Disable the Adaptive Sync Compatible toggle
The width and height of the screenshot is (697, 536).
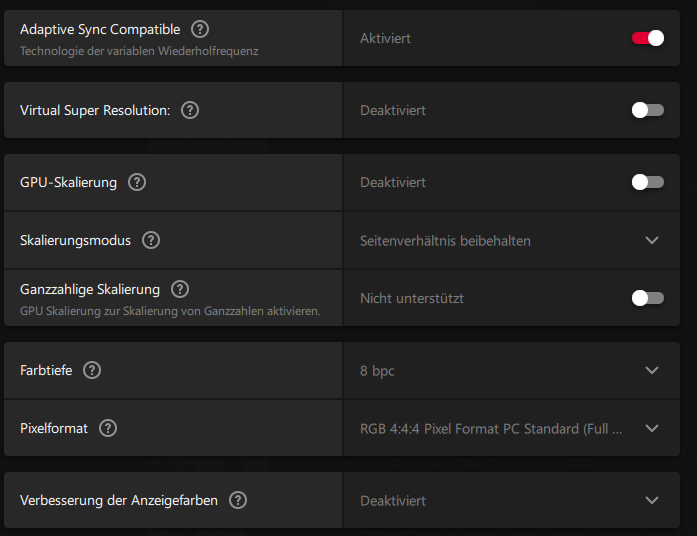[x=647, y=38]
